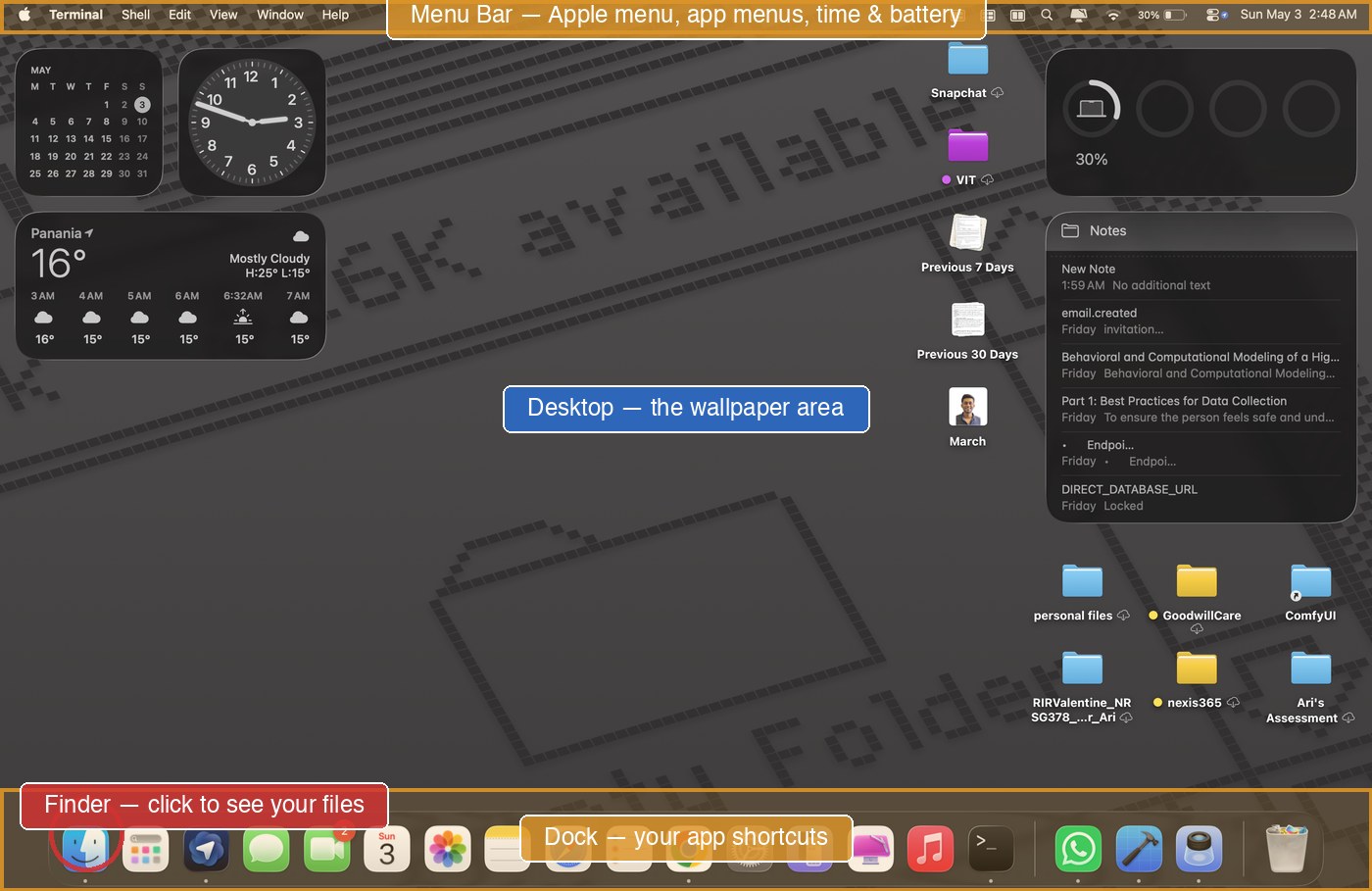
Task: Launch Photos from the Dock
Action: tap(448, 849)
